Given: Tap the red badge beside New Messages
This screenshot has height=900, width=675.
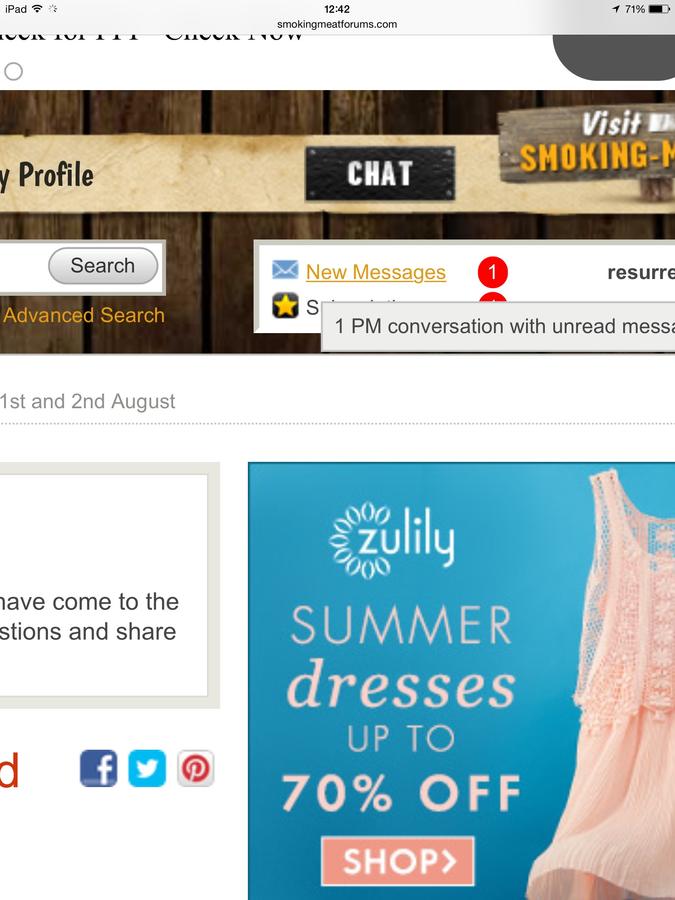Looking at the screenshot, I should pos(492,272).
